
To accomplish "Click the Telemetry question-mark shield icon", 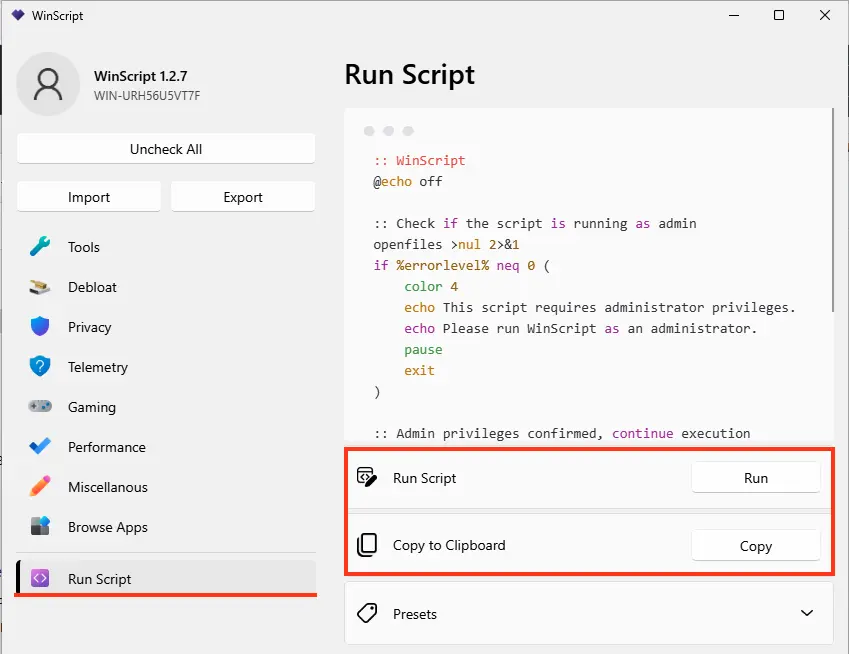I will 40,367.
